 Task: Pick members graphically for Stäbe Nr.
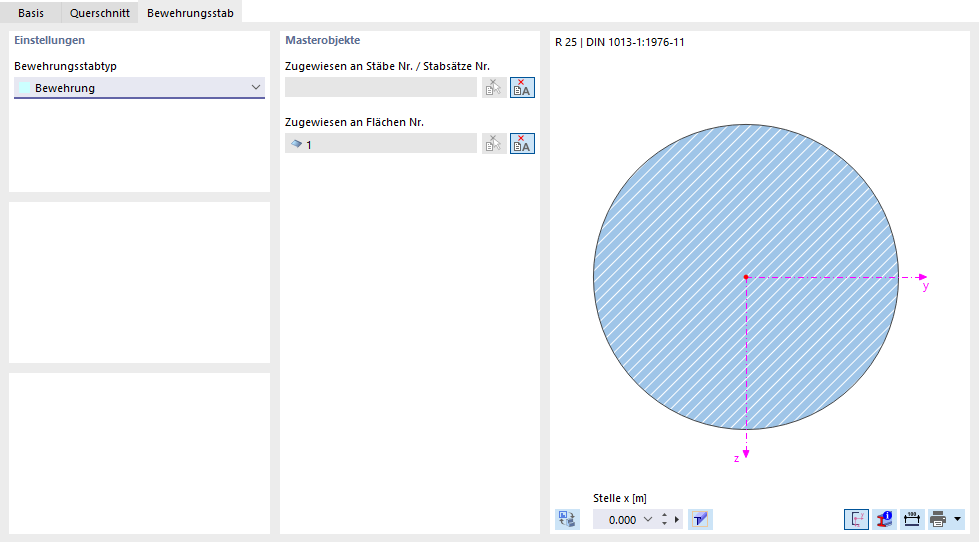pos(494,87)
